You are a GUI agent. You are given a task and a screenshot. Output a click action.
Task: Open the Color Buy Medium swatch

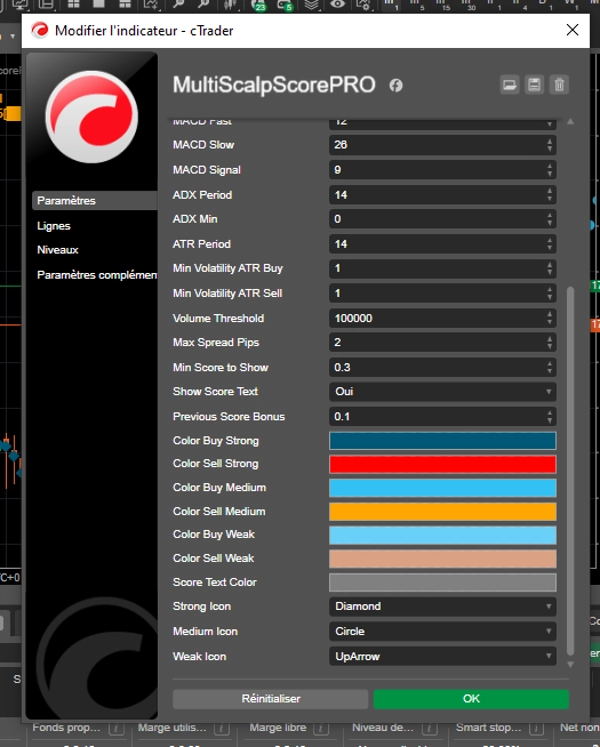[x=442, y=488]
